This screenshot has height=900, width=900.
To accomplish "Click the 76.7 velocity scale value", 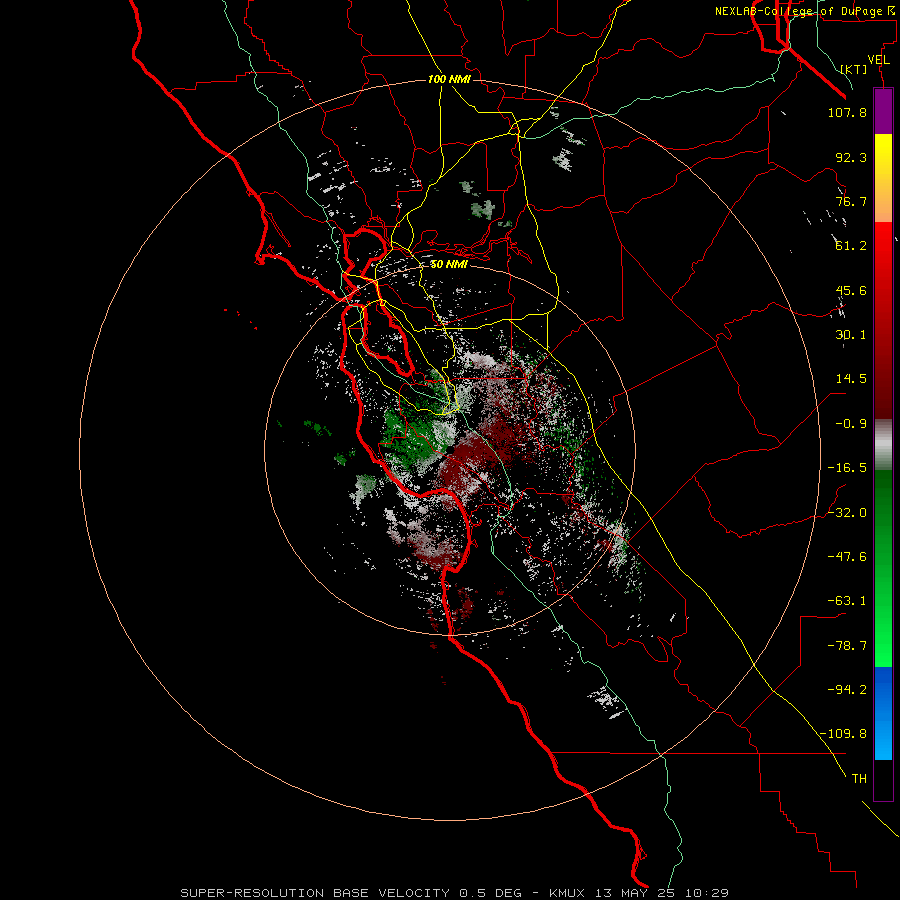I will click(851, 201).
